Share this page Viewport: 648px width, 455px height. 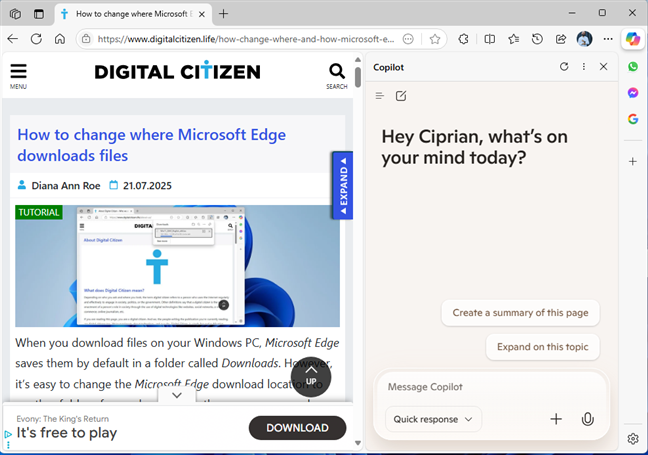tap(561, 39)
